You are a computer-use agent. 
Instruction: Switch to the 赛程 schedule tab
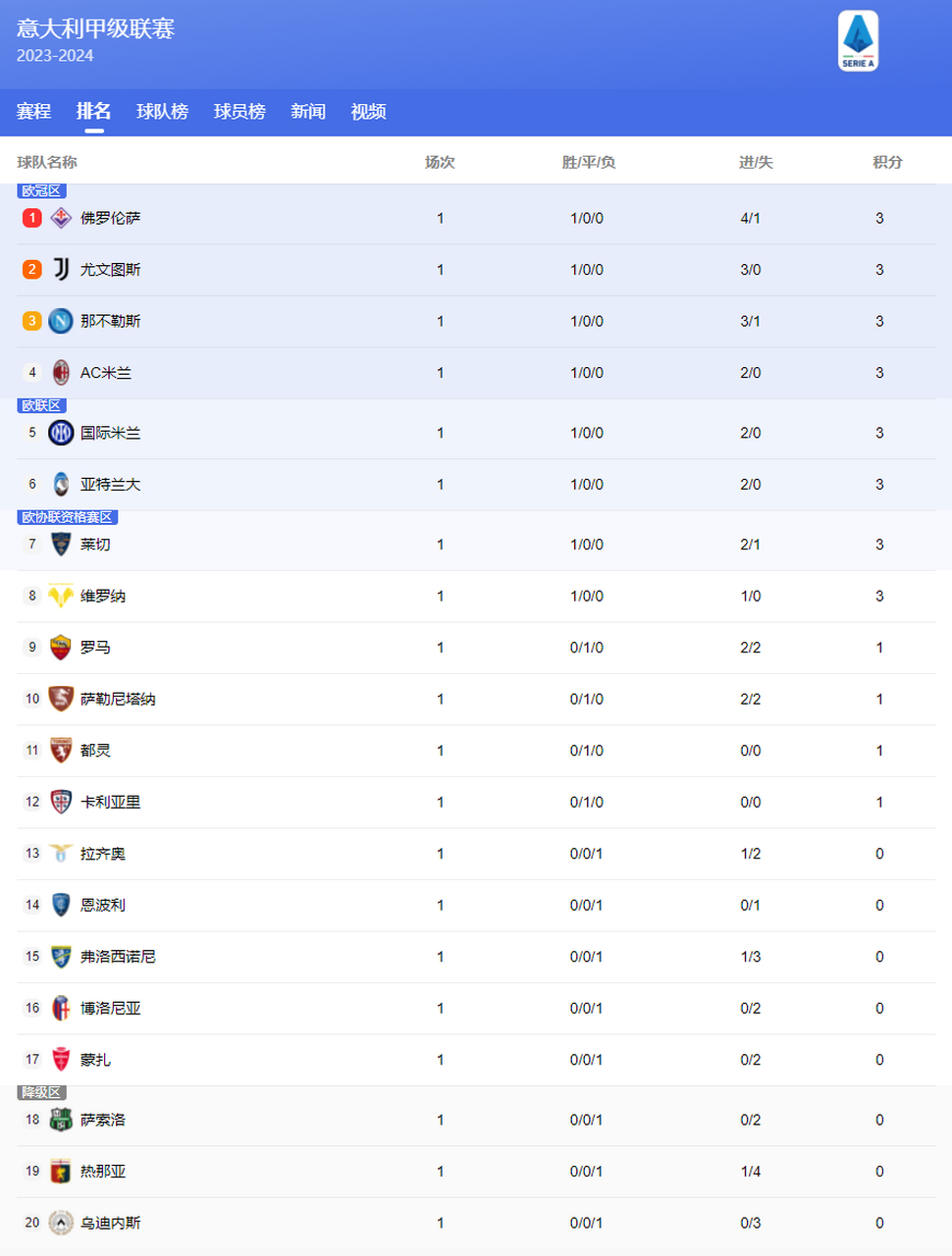(33, 112)
